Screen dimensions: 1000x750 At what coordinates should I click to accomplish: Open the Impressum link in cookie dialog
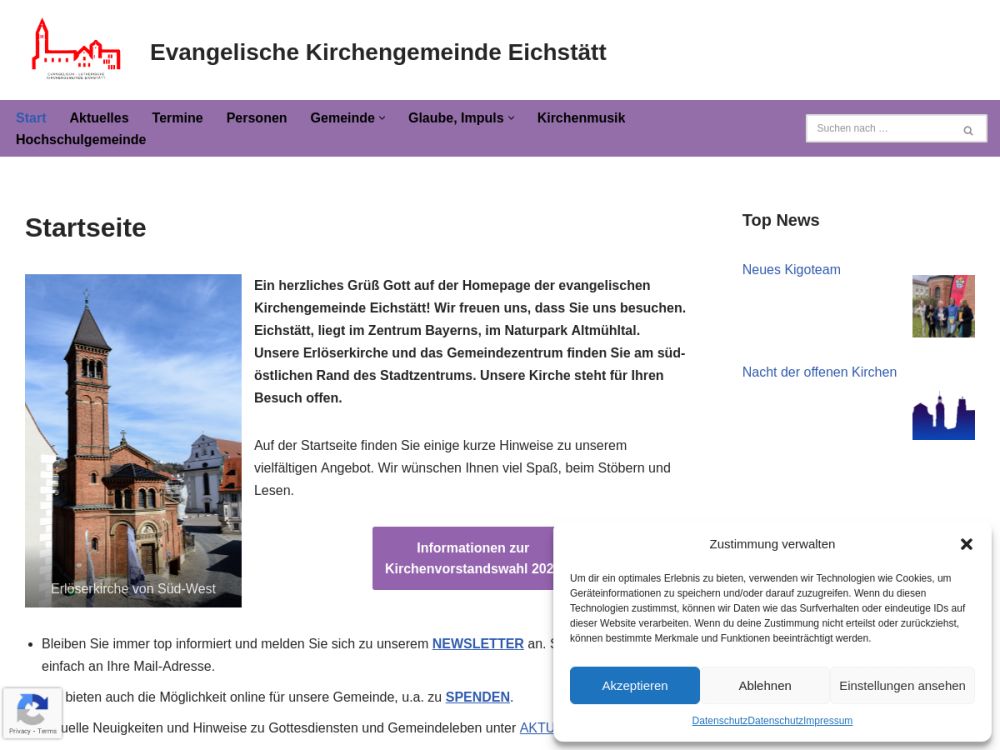pos(828,721)
